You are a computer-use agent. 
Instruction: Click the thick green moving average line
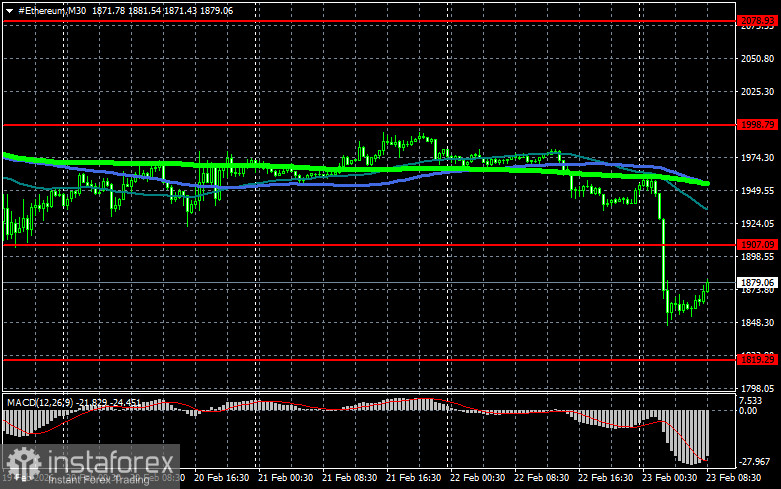coord(300,165)
